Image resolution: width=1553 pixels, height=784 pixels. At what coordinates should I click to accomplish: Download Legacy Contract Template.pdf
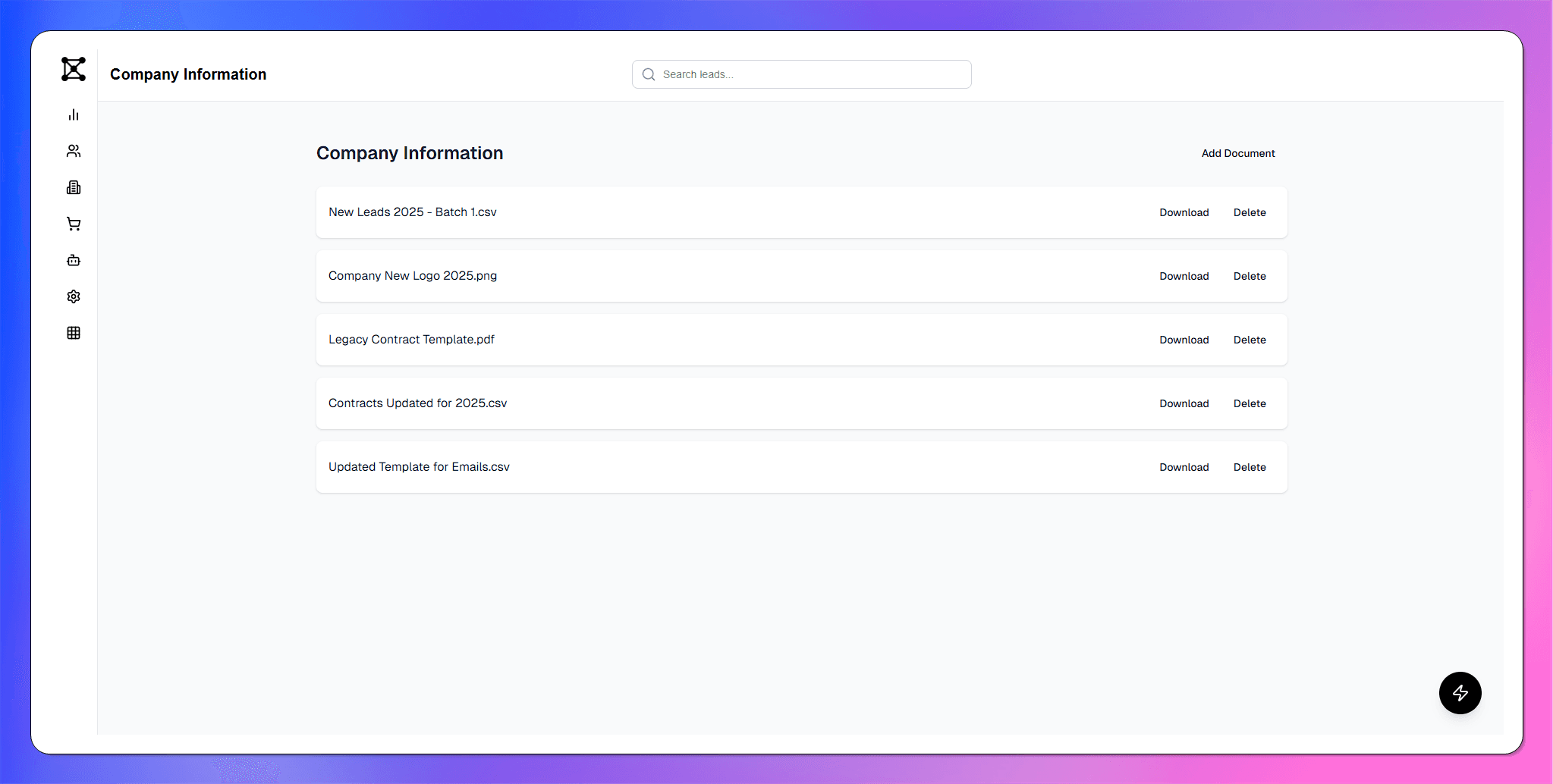(x=1184, y=340)
